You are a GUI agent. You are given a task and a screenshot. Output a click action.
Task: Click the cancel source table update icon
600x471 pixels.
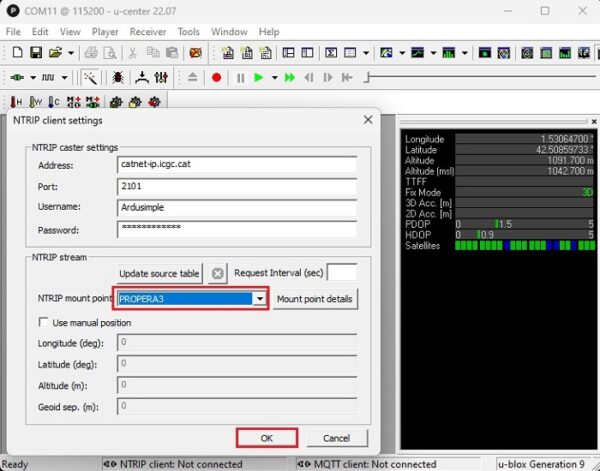(217, 273)
